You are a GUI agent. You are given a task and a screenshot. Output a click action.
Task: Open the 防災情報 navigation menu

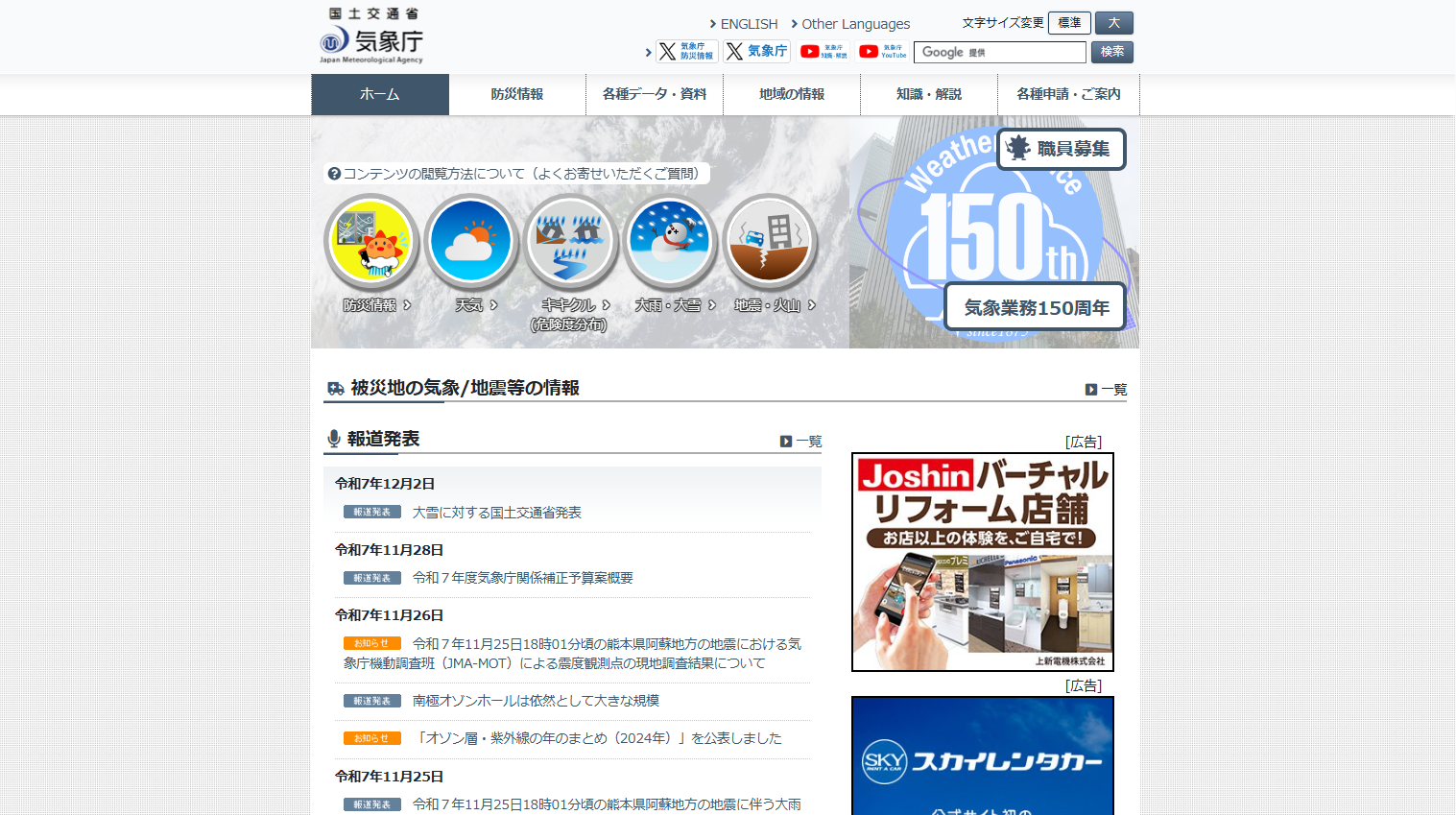(x=517, y=94)
